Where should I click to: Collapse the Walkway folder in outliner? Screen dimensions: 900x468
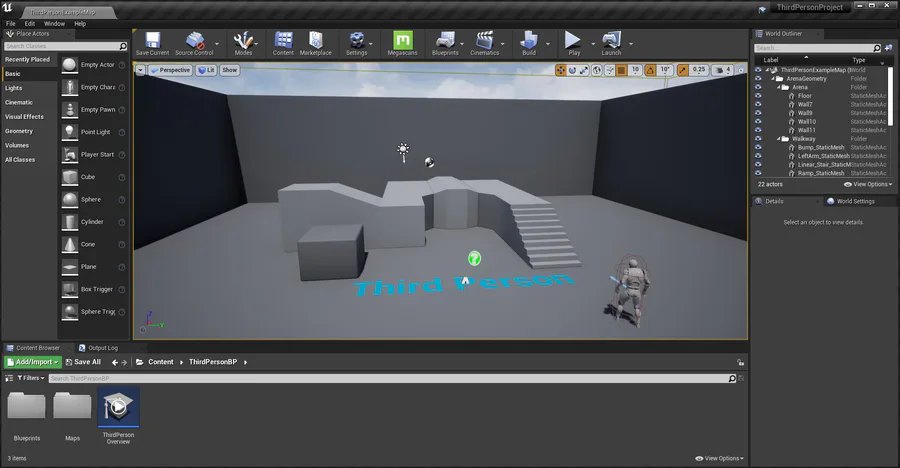pyautogui.click(x=779, y=139)
